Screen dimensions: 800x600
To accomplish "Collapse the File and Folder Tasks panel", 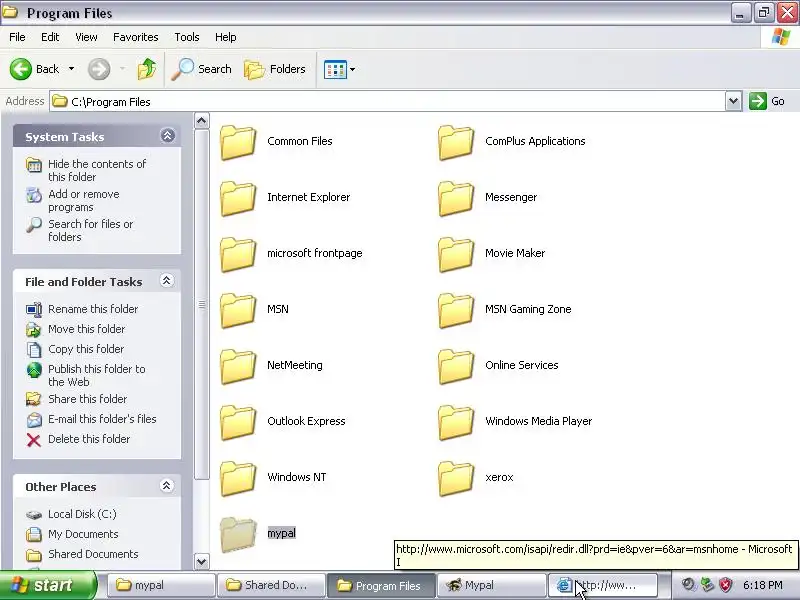I will coord(167,281).
